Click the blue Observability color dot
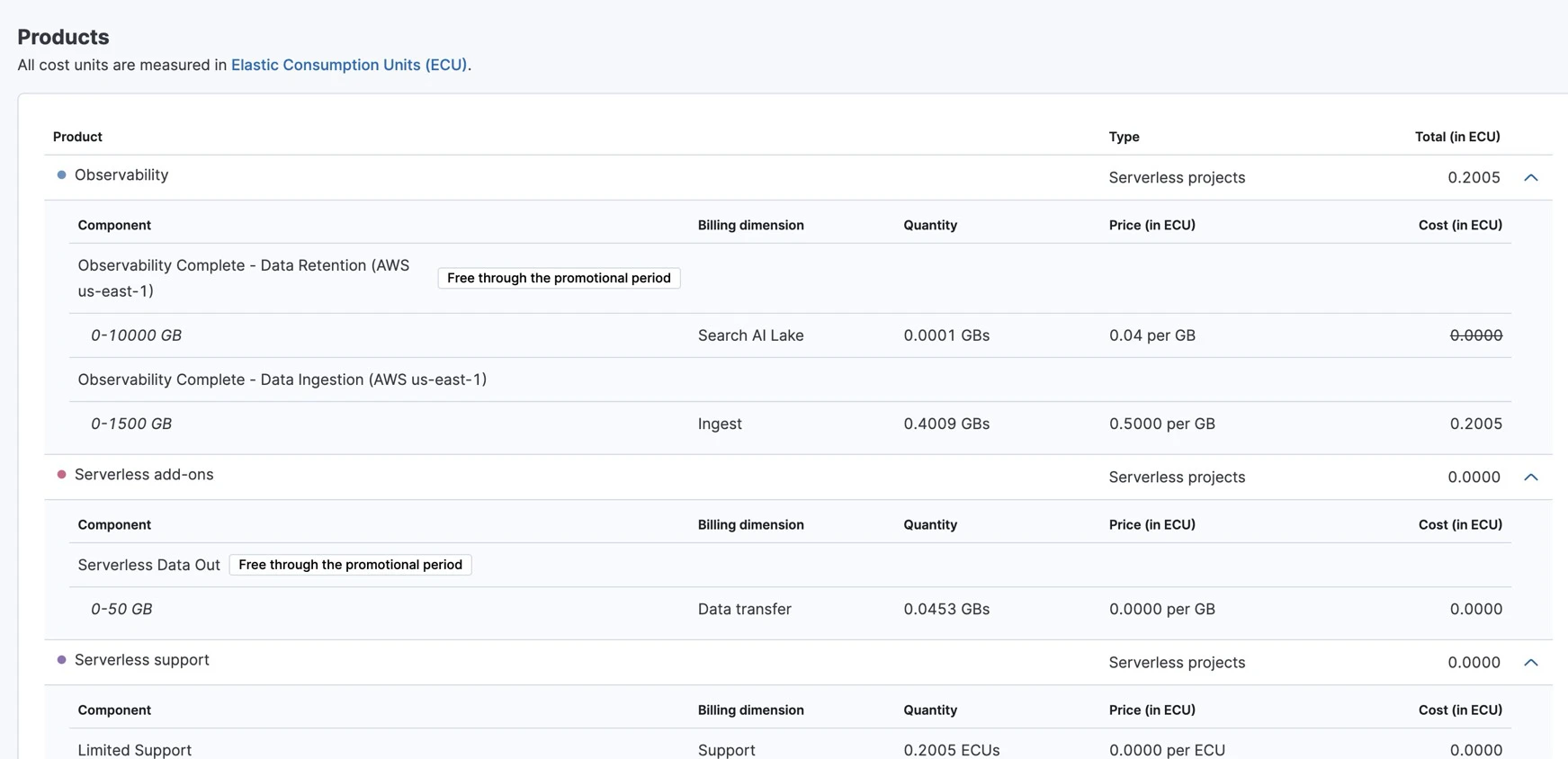The width and height of the screenshot is (1568, 759). pos(61,174)
